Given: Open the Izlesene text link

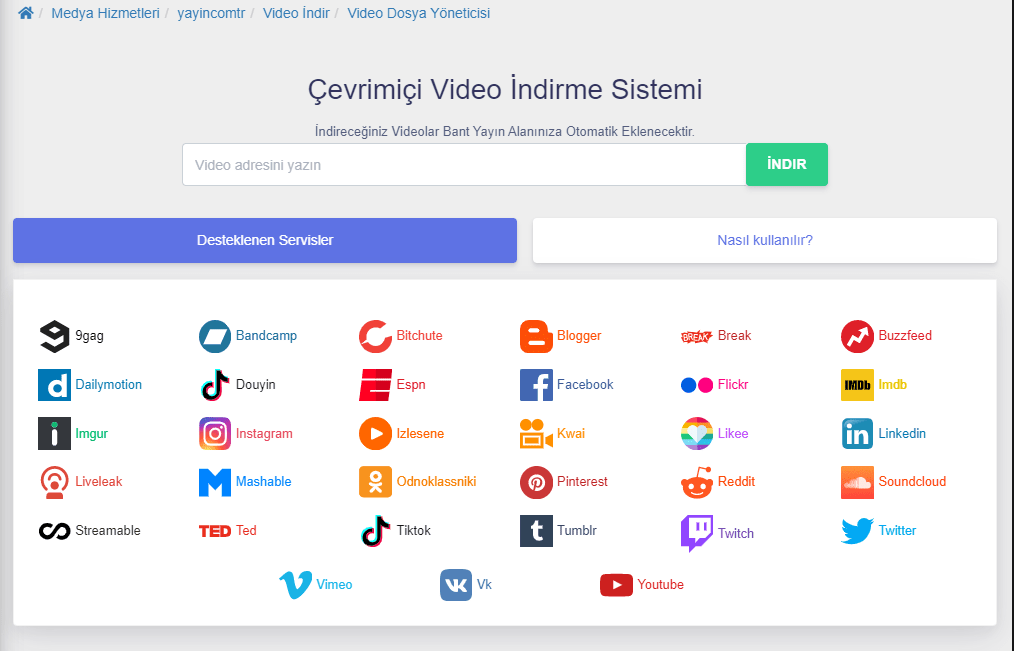Looking at the screenshot, I should (420, 434).
